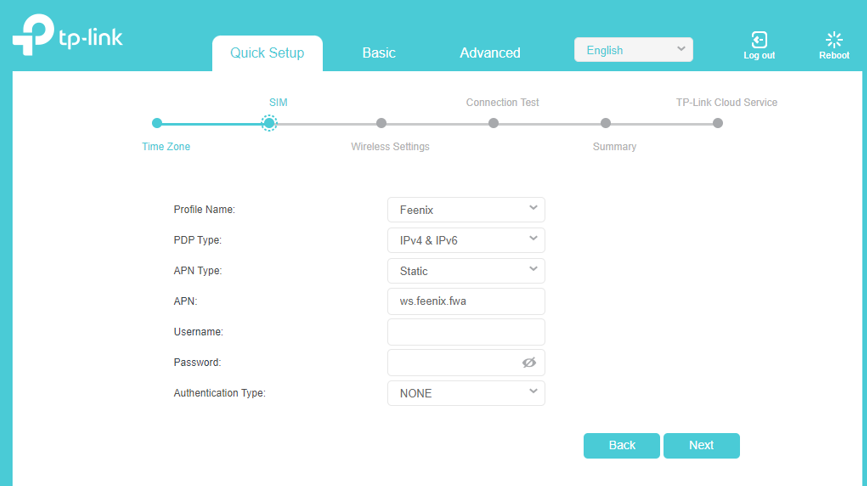Switch to the Advanced tab
Image resolution: width=867 pixels, height=486 pixels.
pos(490,53)
